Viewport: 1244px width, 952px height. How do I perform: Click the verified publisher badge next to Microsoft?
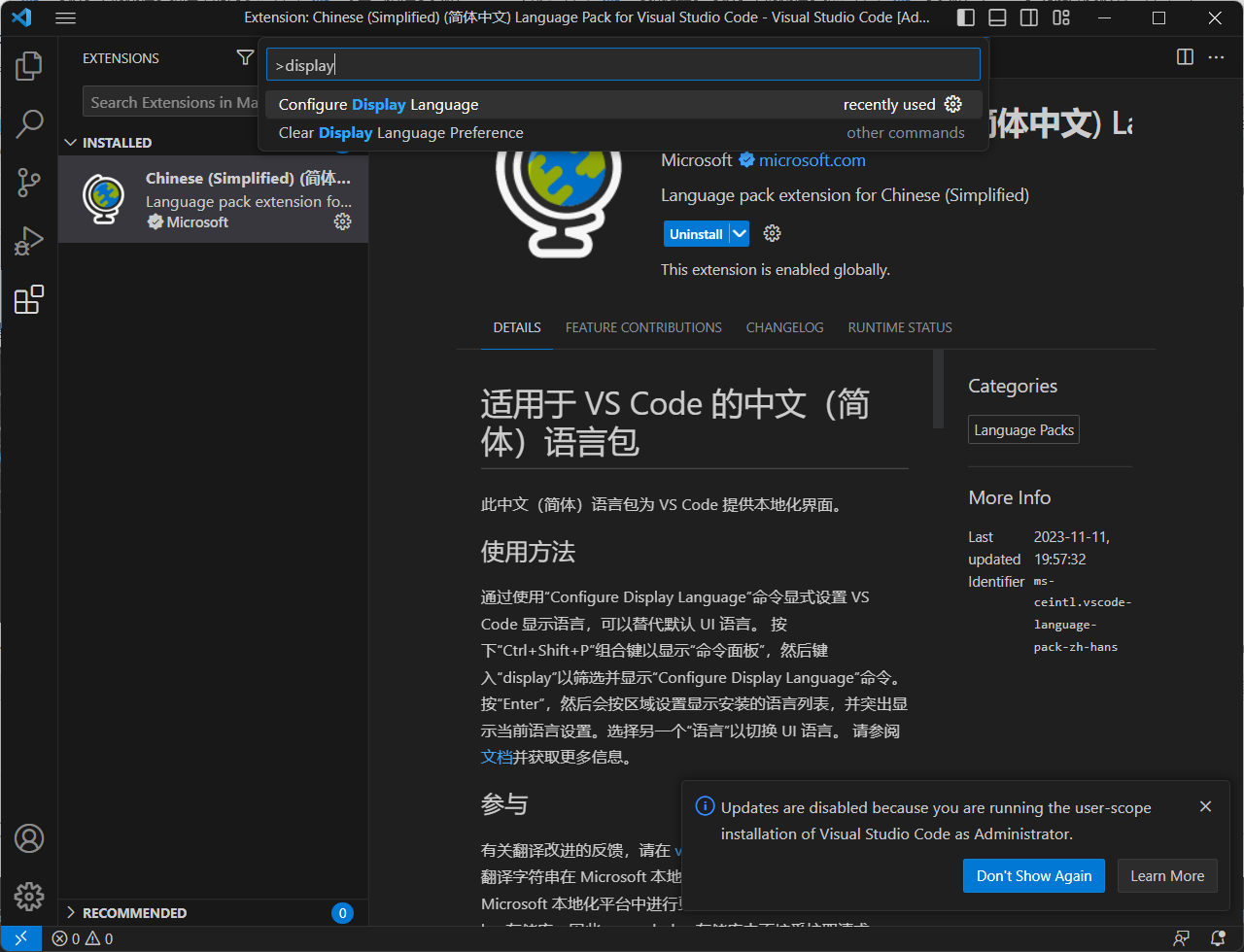[745, 160]
